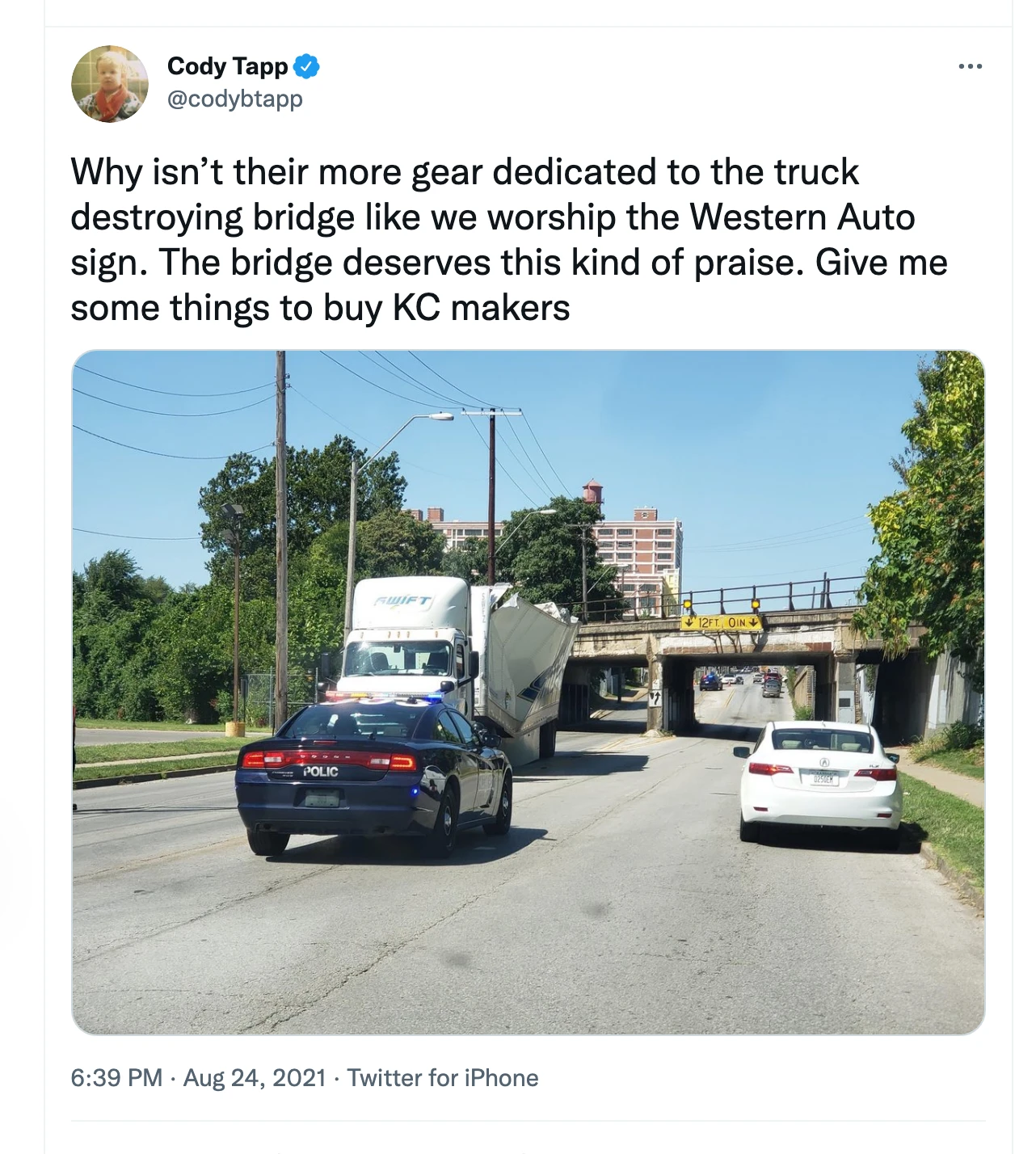This screenshot has height=1154, width=1036.
Task: Click the yellow 12FT 0IN clearance sign
Action: point(721,623)
